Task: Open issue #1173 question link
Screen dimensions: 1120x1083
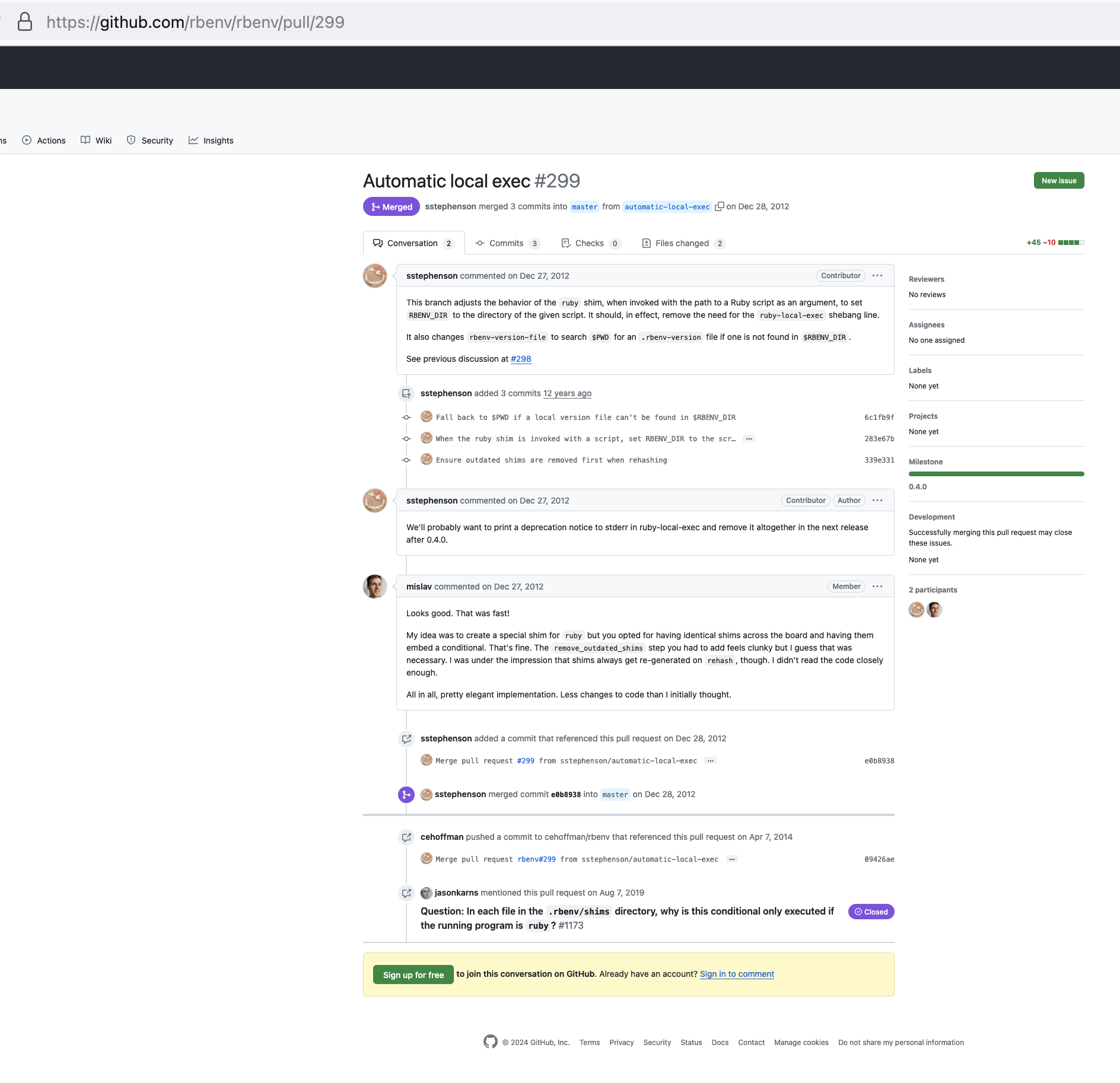Action: pyautogui.click(x=627, y=918)
